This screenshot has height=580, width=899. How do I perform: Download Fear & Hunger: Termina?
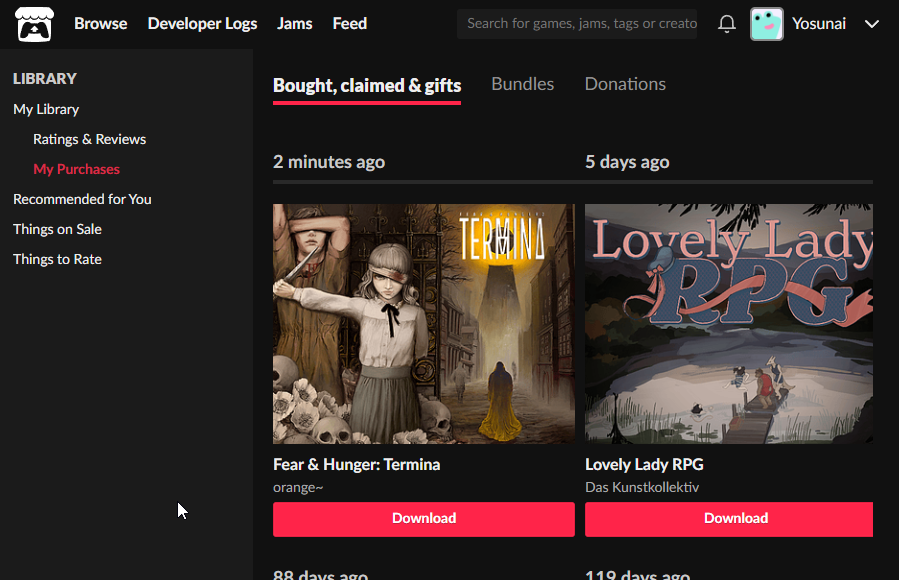click(x=424, y=519)
